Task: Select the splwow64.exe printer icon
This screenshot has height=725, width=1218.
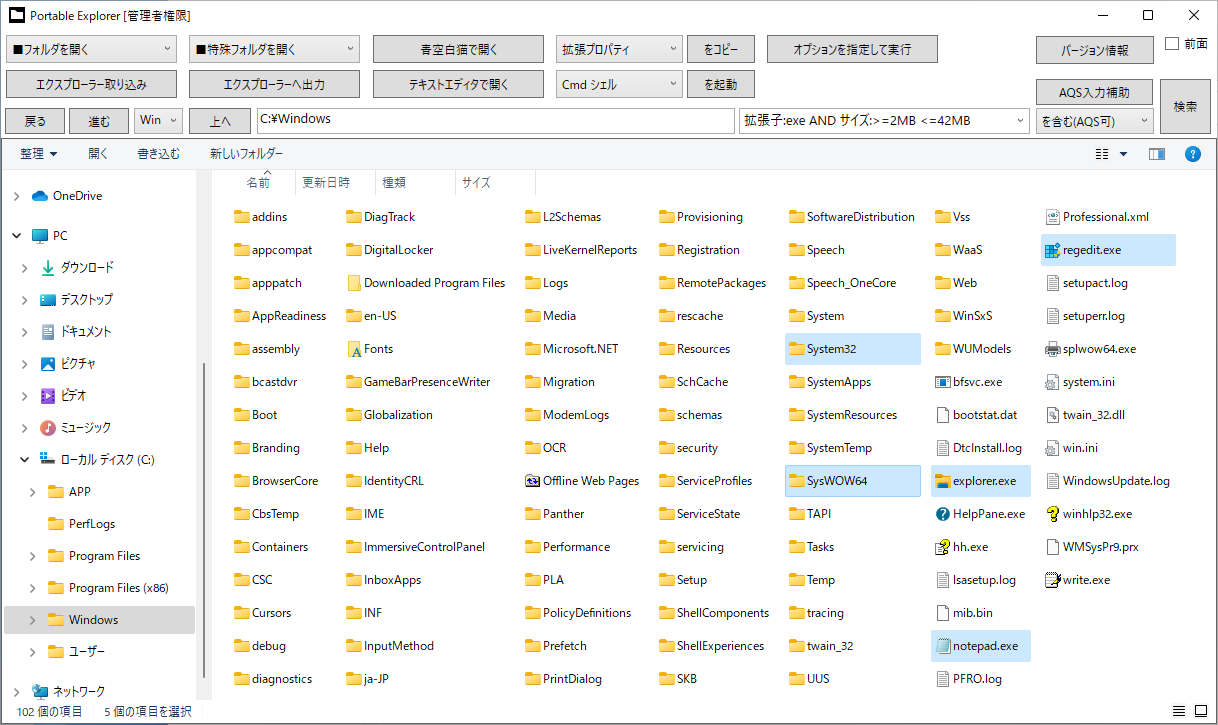Action: point(1051,349)
